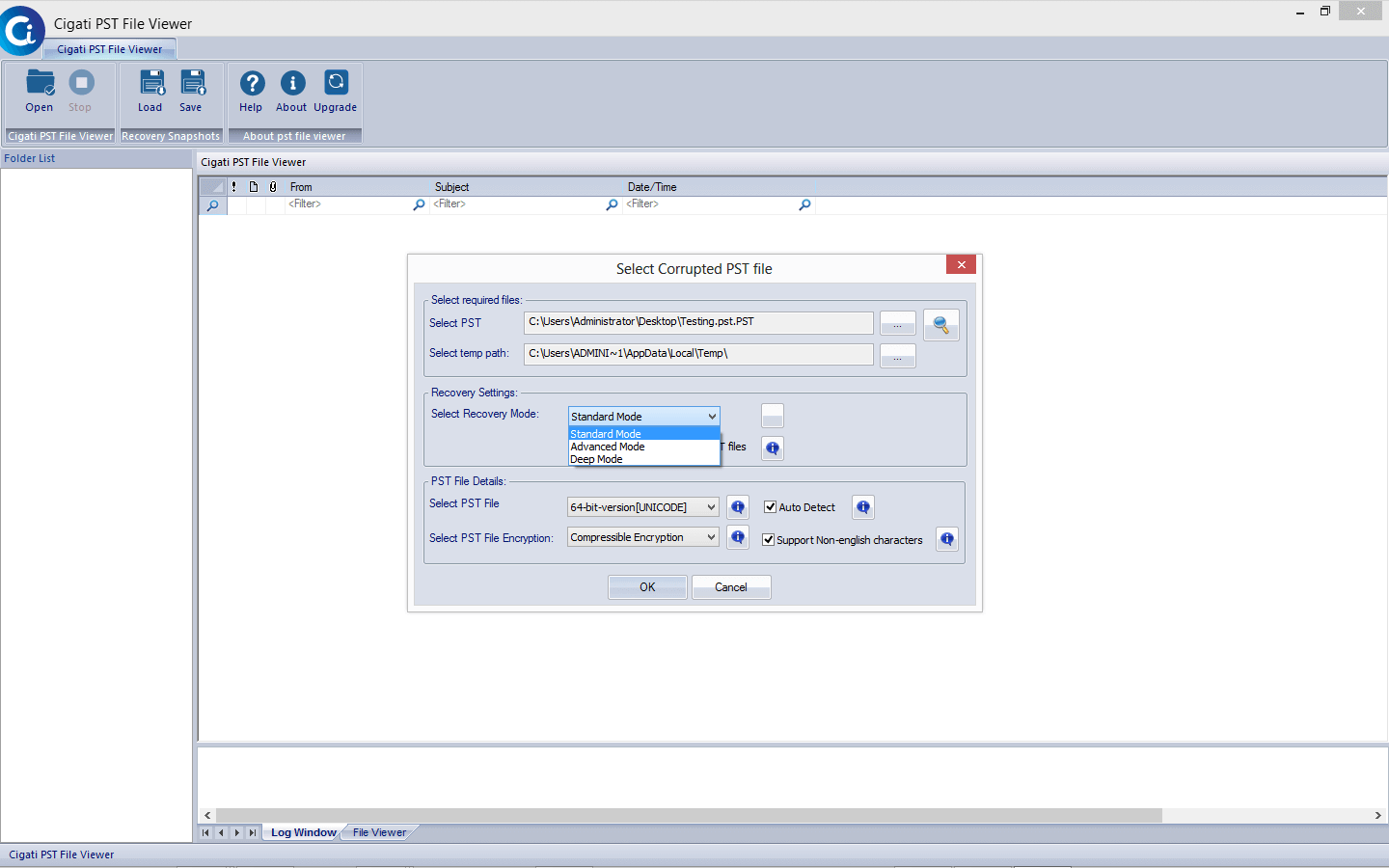Go to previous tab navigation arrow
Image resolution: width=1389 pixels, height=868 pixels.
click(x=221, y=832)
